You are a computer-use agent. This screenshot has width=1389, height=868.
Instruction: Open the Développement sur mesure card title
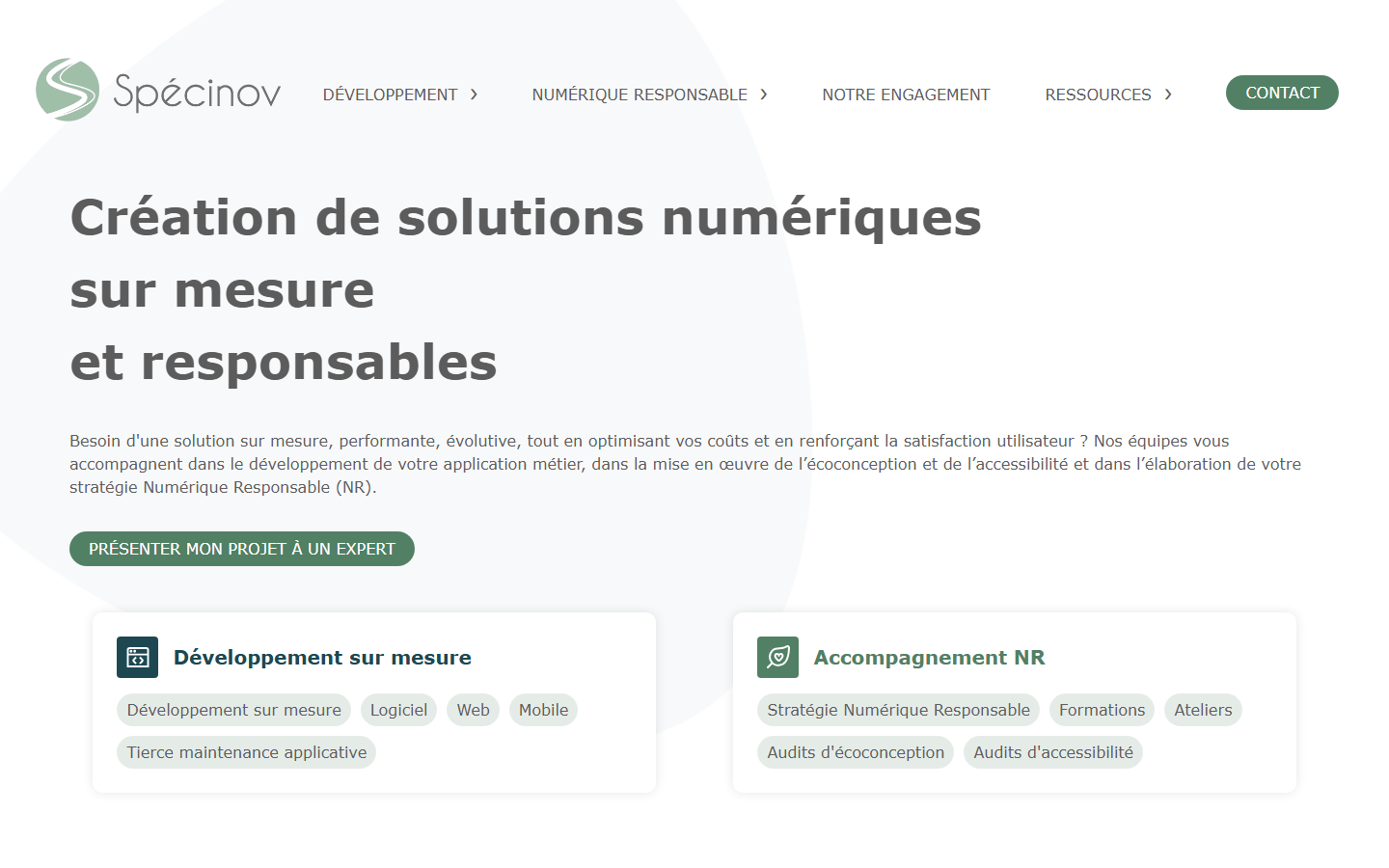point(322,658)
